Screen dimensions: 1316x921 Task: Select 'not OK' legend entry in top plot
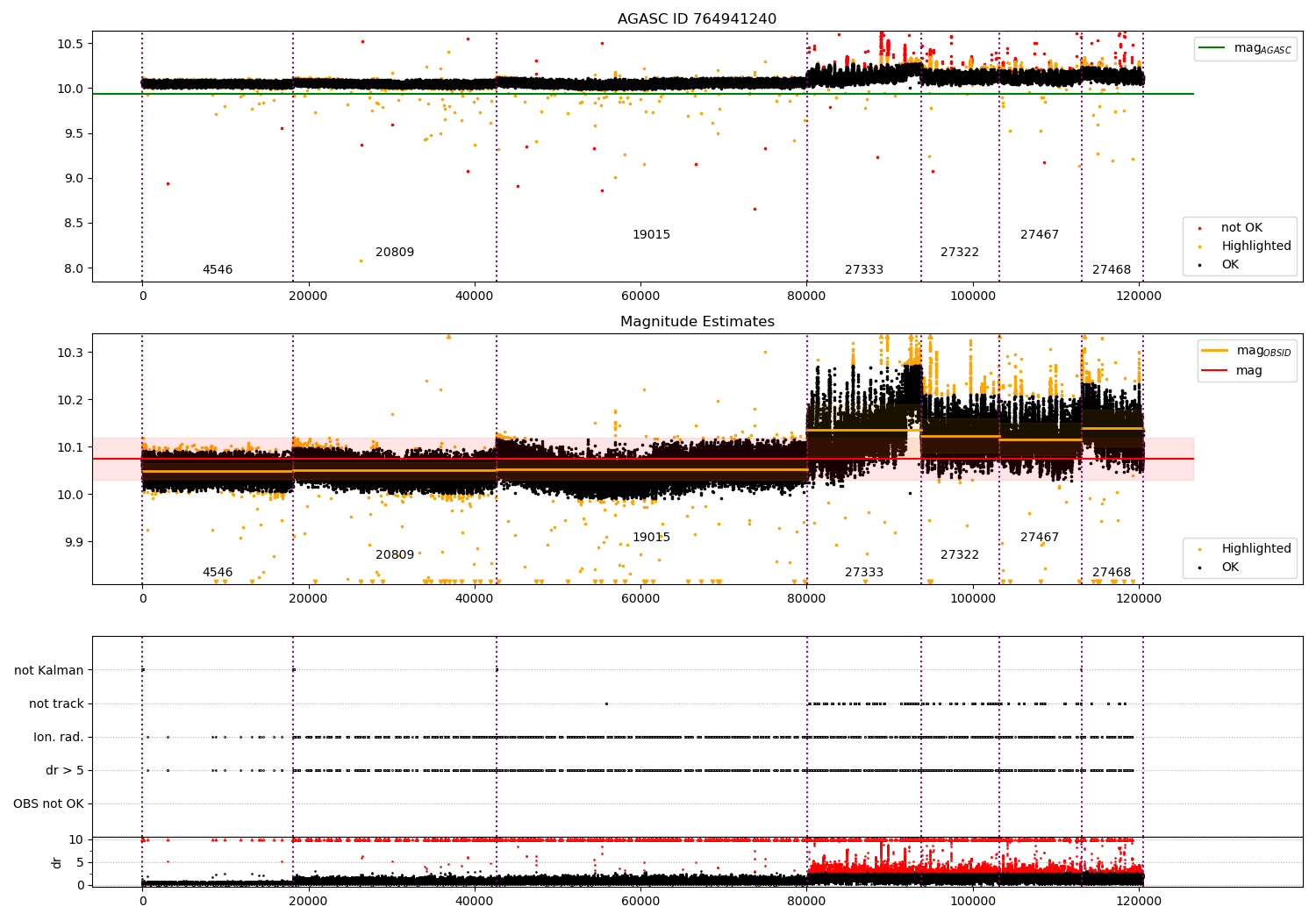pos(1241,228)
